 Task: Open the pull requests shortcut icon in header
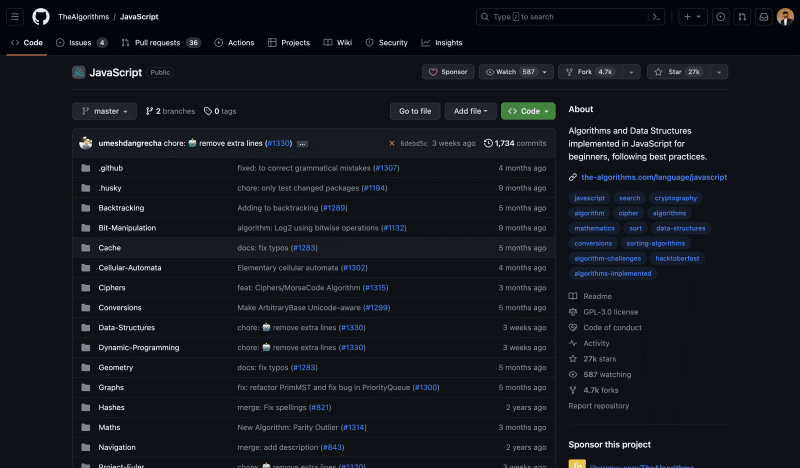tap(742, 17)
